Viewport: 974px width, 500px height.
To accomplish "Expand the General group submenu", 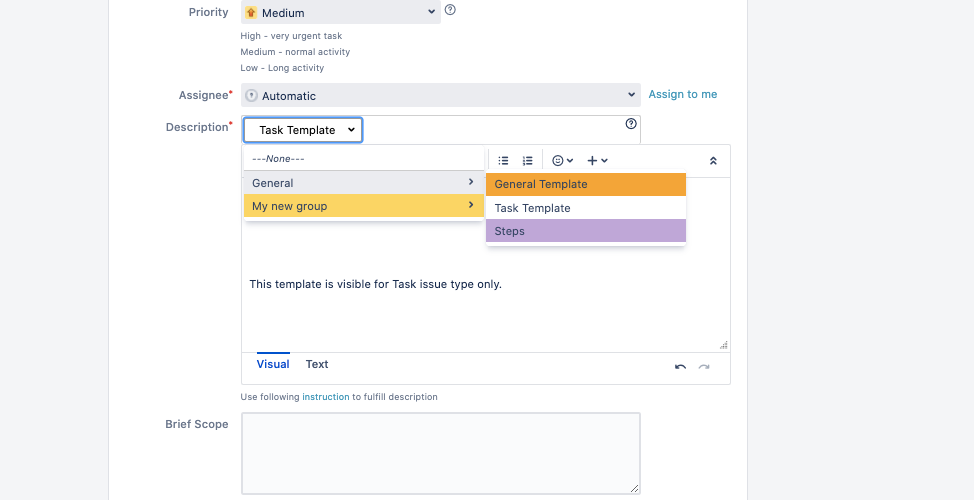I will pos(363,183).
